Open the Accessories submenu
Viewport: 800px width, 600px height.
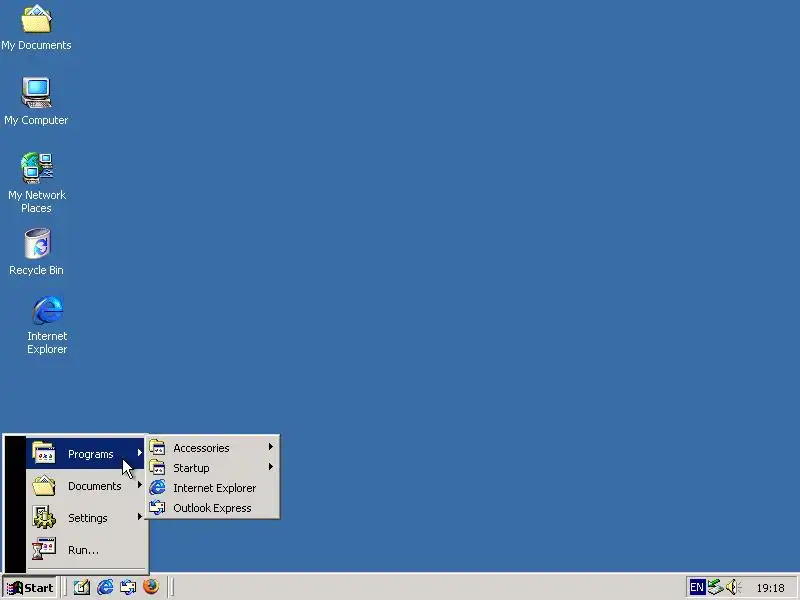[x=213, y=448]
